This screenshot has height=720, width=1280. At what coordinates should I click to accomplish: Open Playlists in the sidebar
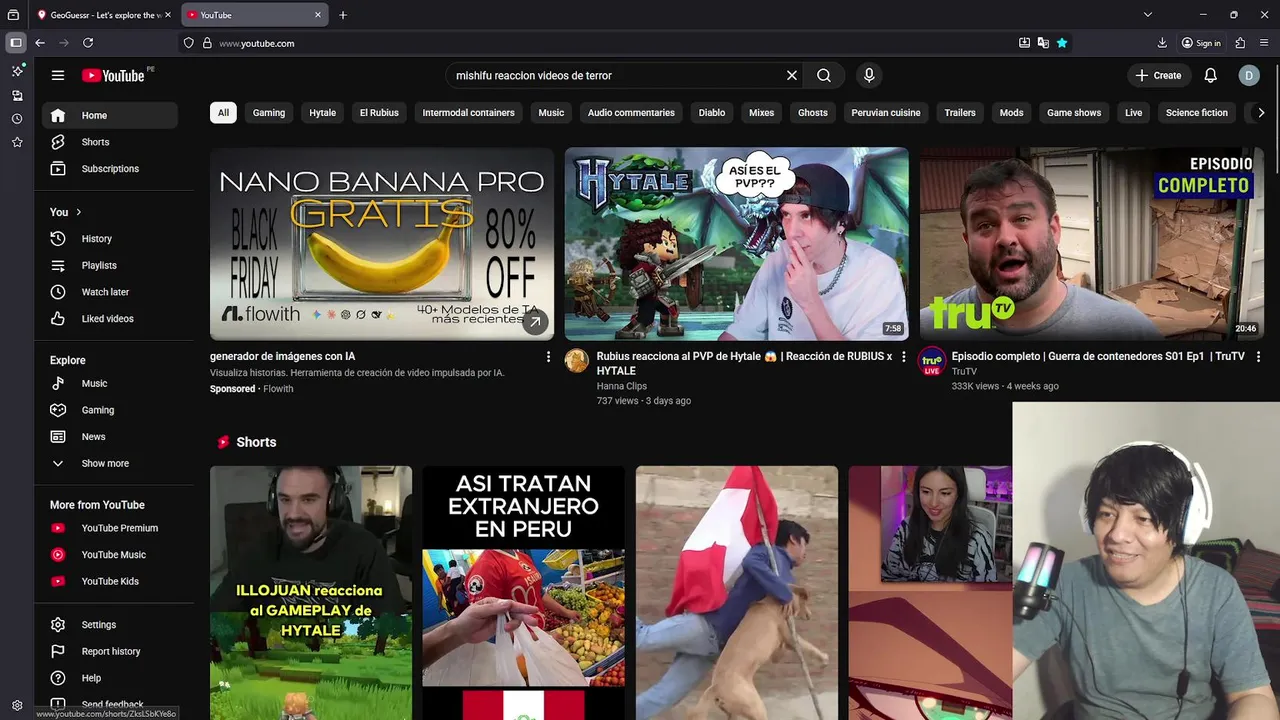(x=110, y=265)
